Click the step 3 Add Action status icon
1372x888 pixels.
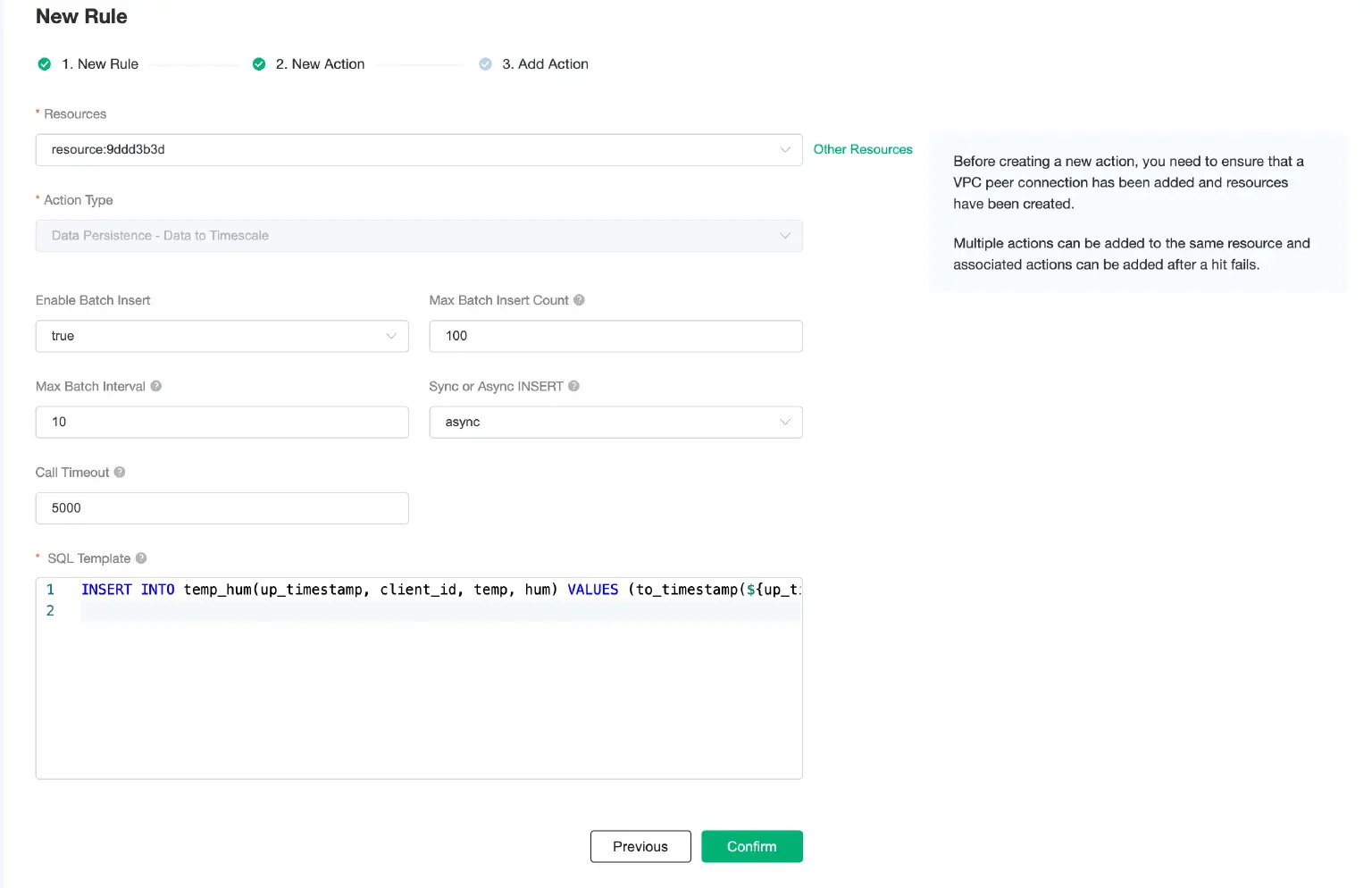(485, 64)
